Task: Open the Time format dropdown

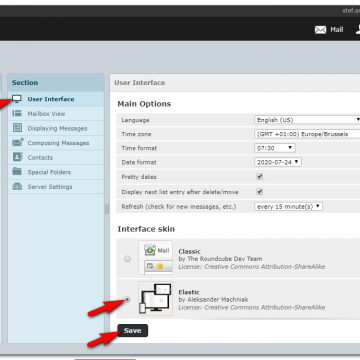Action: point(275,148)
